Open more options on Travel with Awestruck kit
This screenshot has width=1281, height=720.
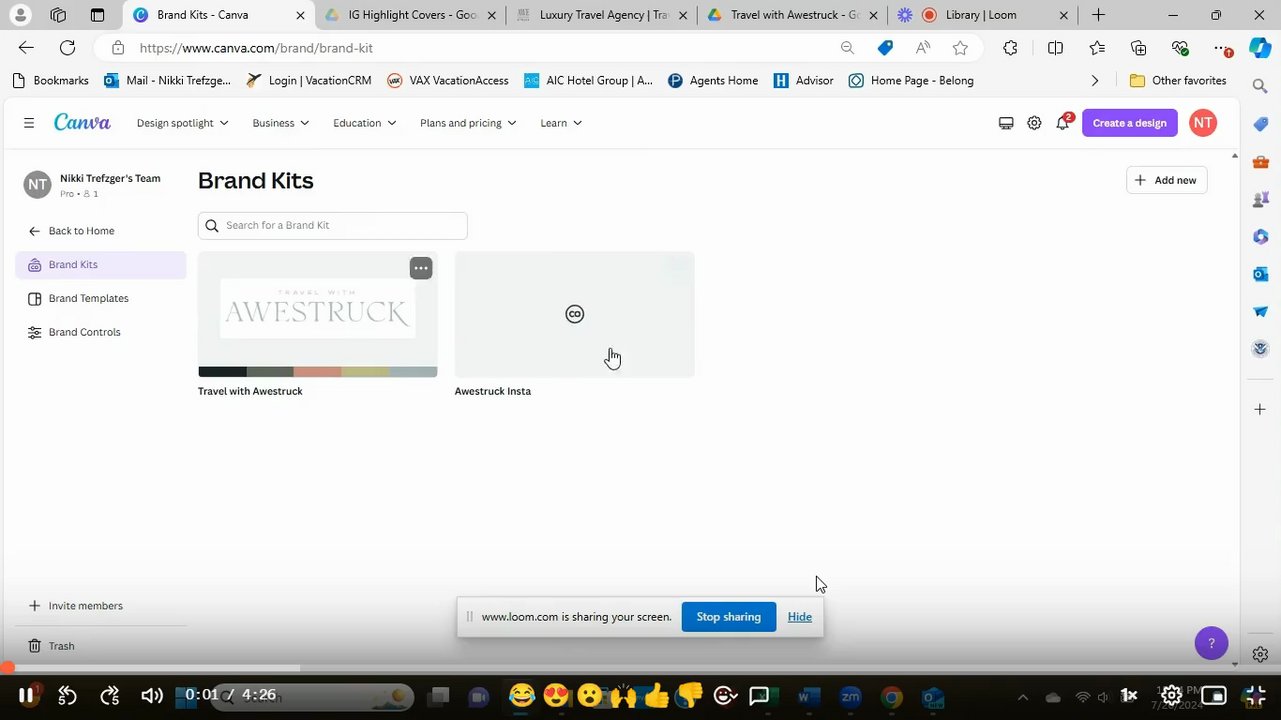coord(421,268)
